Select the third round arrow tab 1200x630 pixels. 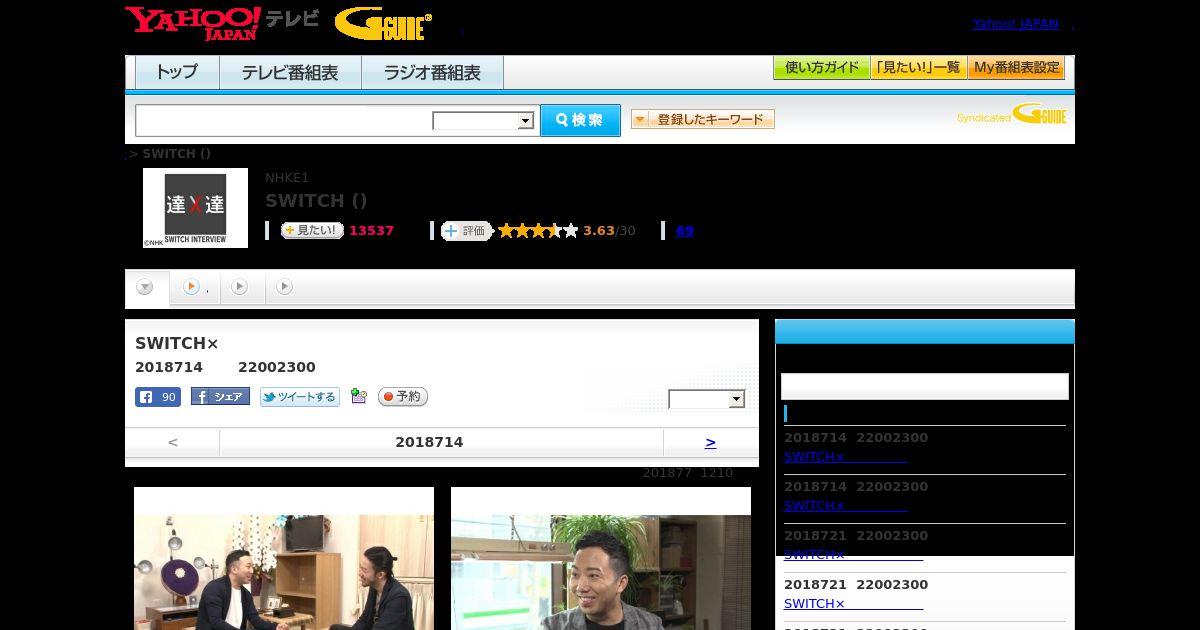pyautogui.click(x=239, y=287)
